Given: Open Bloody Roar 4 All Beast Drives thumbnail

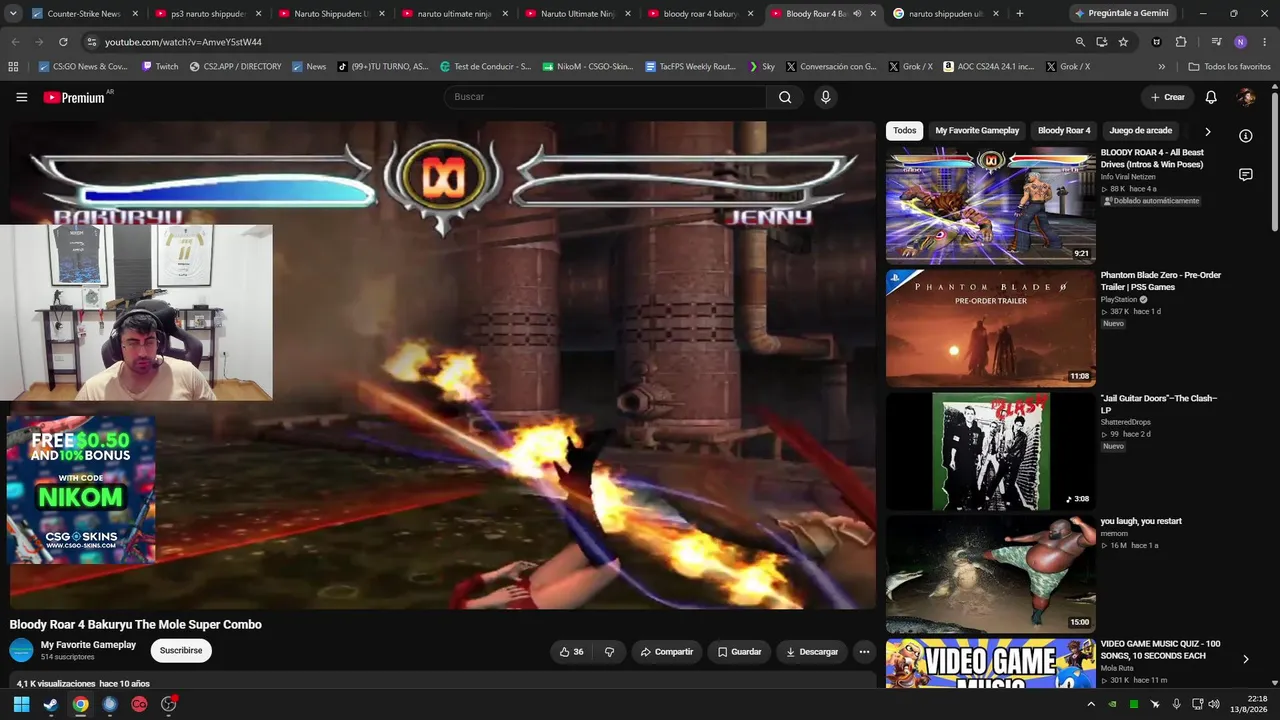Looking at the screenshot, I should (x=991, y=205).
